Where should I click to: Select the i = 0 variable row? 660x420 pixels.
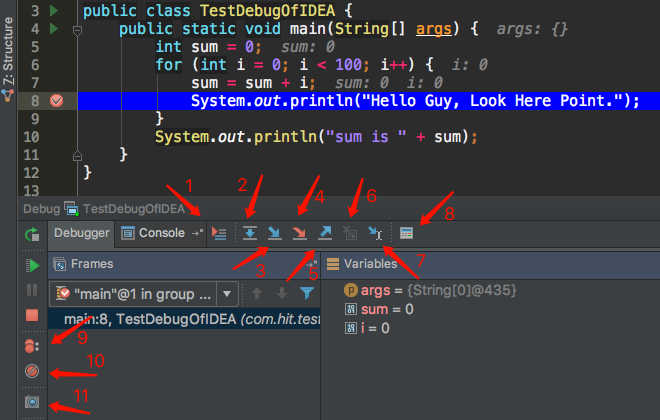tap(367, 328)
